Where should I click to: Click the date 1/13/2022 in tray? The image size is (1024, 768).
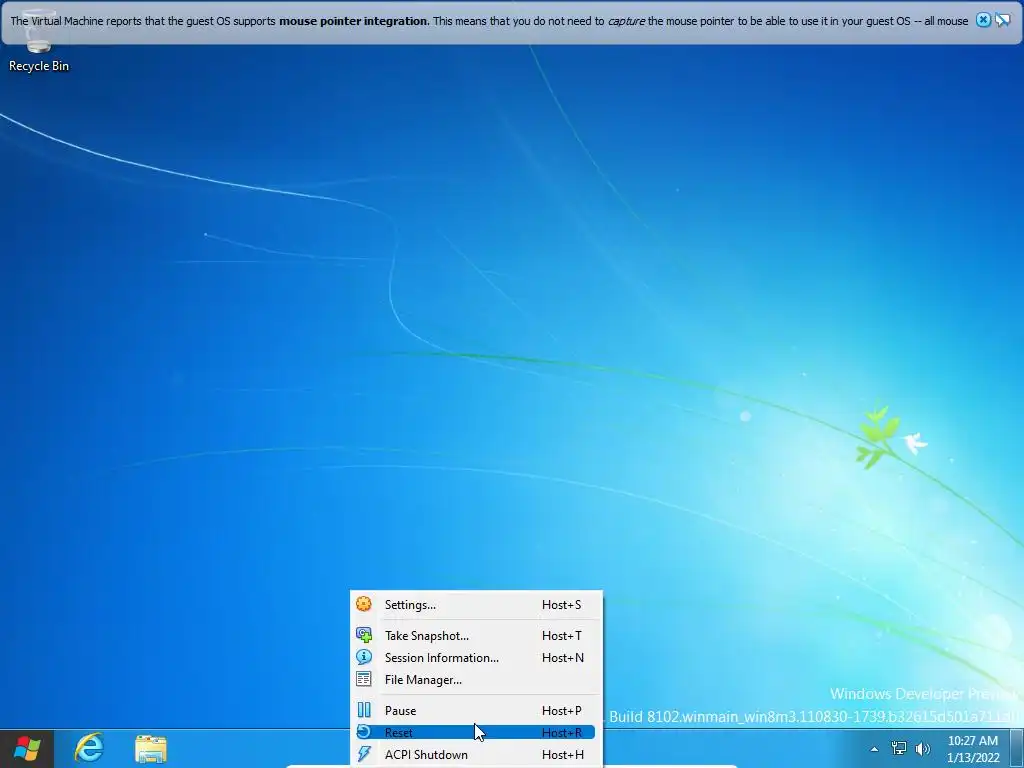coord(973,758)
